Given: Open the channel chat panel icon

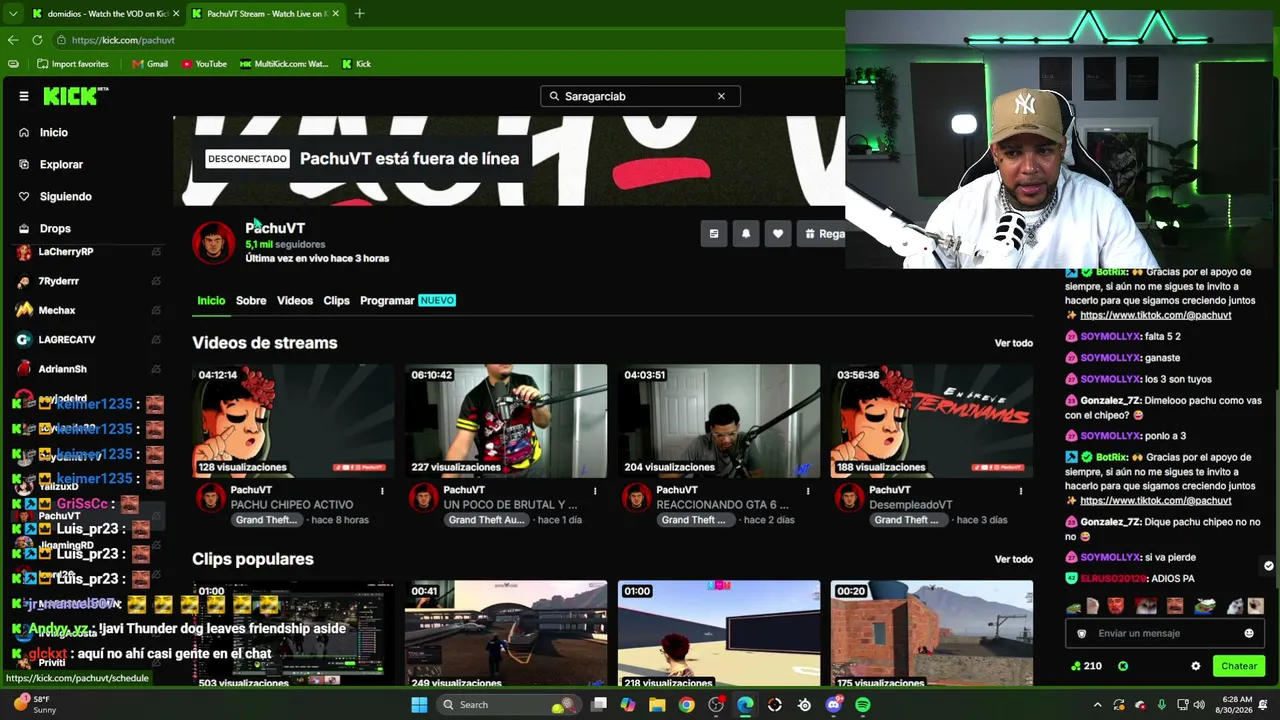Looking at the screenshot, I should point(714,234).
